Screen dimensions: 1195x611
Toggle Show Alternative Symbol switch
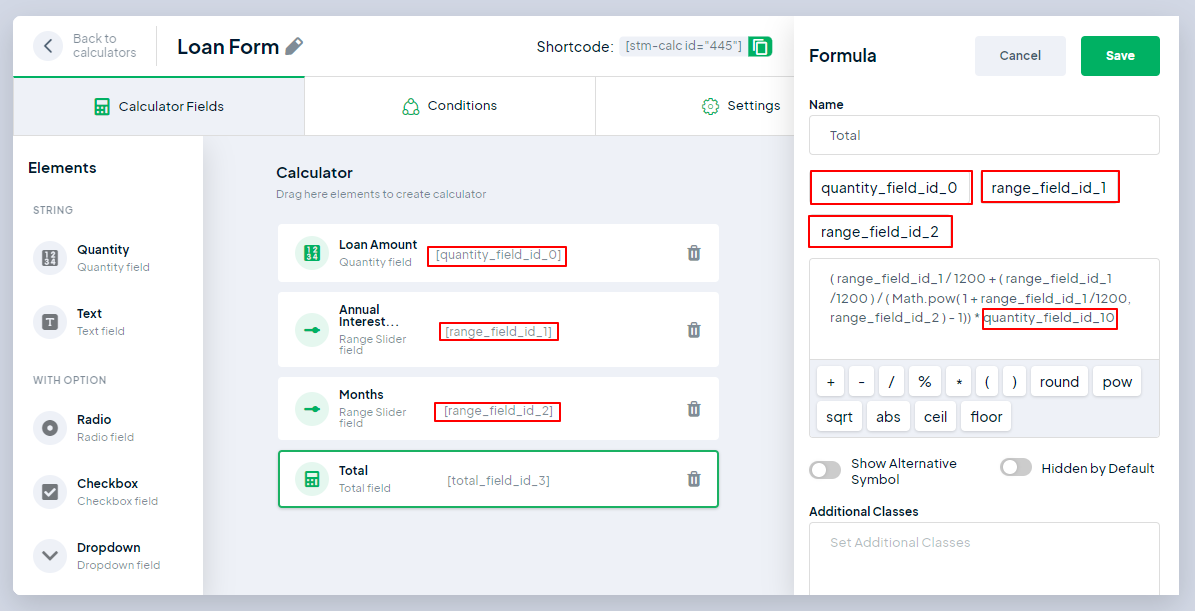click(825, 470)
